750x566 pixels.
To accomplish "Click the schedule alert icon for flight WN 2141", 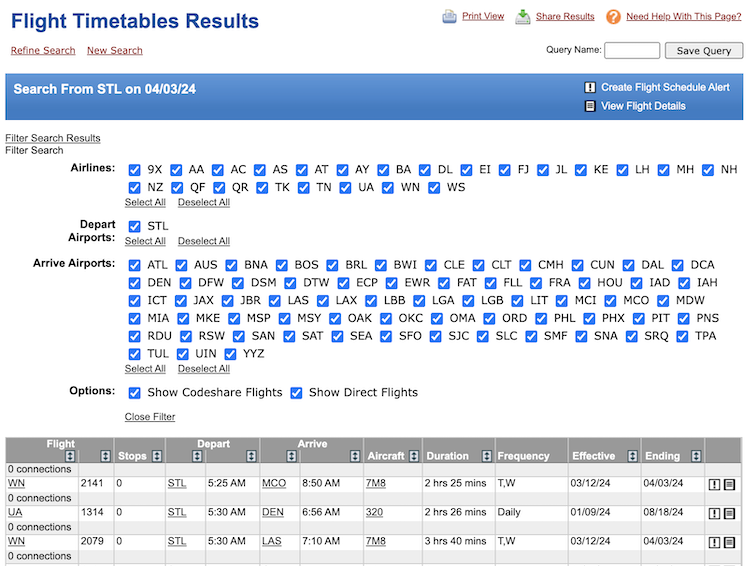I will [x=714, y=485].
